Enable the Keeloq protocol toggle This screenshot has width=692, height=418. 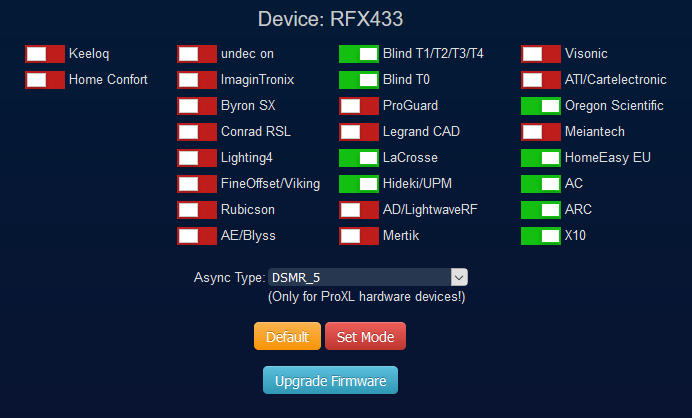45,54
